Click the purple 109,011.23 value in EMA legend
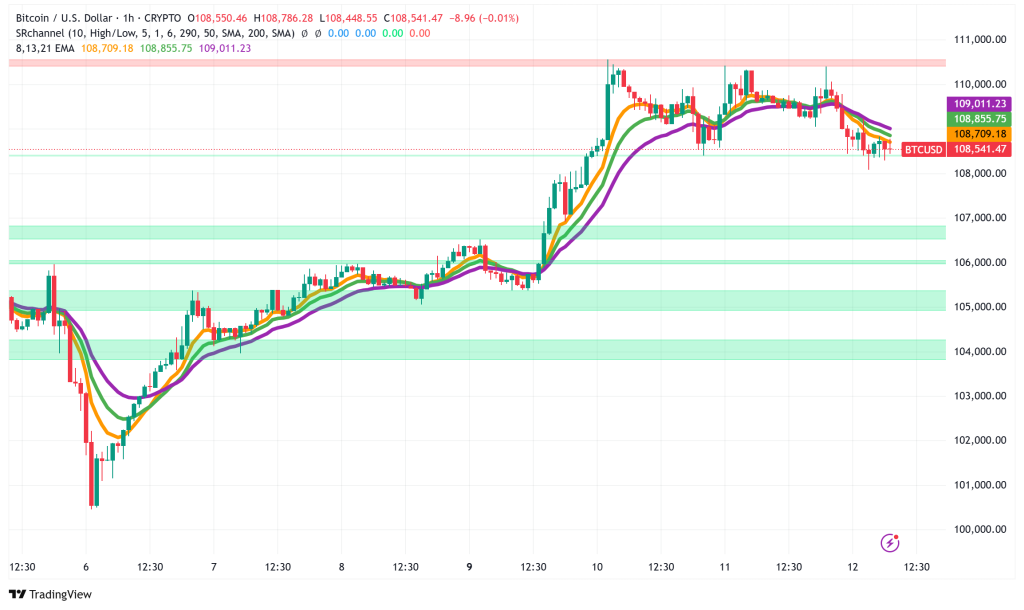The width and height of the screenshot is (1024, 610). [225, 48]
